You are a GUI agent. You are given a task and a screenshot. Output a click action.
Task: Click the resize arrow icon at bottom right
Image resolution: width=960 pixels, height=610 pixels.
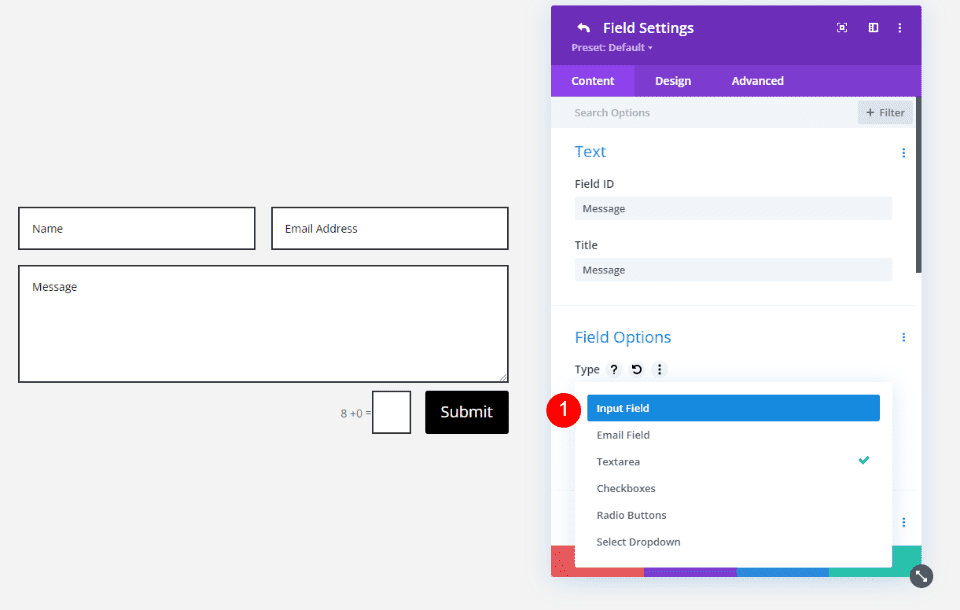coord(919,576)
